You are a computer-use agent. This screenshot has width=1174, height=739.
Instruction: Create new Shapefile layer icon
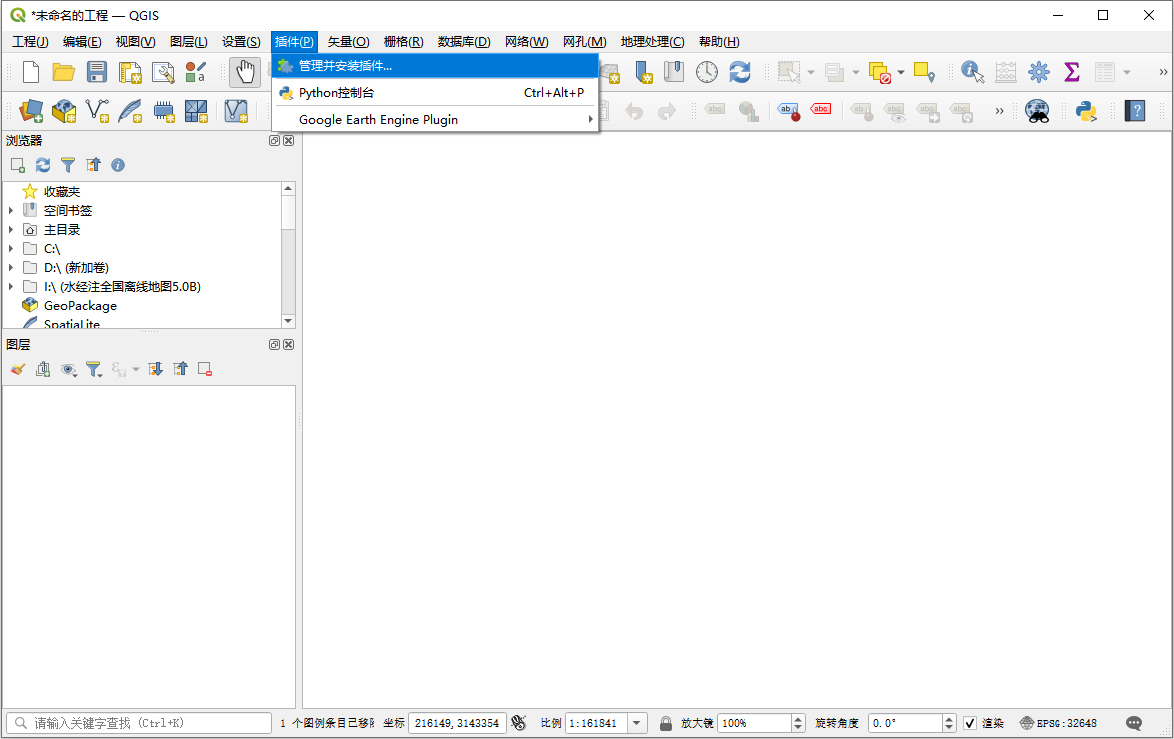pyautogui.click(x=97, y=111)
